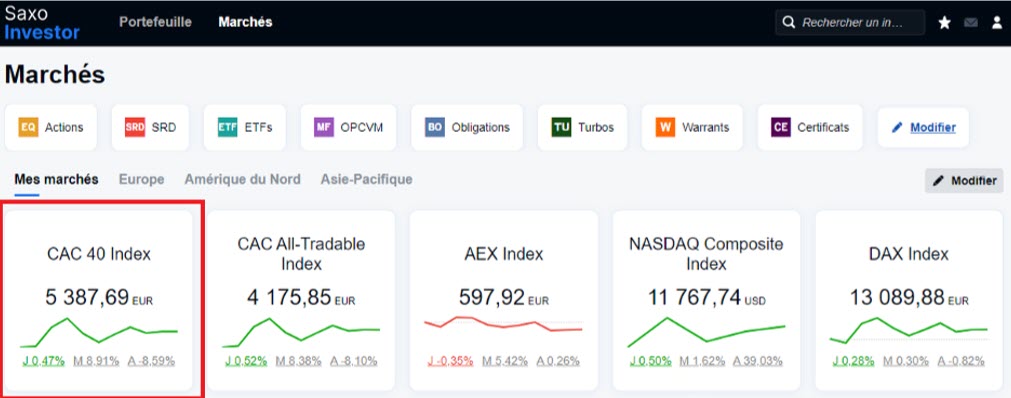Open the OPCVM funds tile
The image size is (1011, 398).
click(x=348, y=127)
